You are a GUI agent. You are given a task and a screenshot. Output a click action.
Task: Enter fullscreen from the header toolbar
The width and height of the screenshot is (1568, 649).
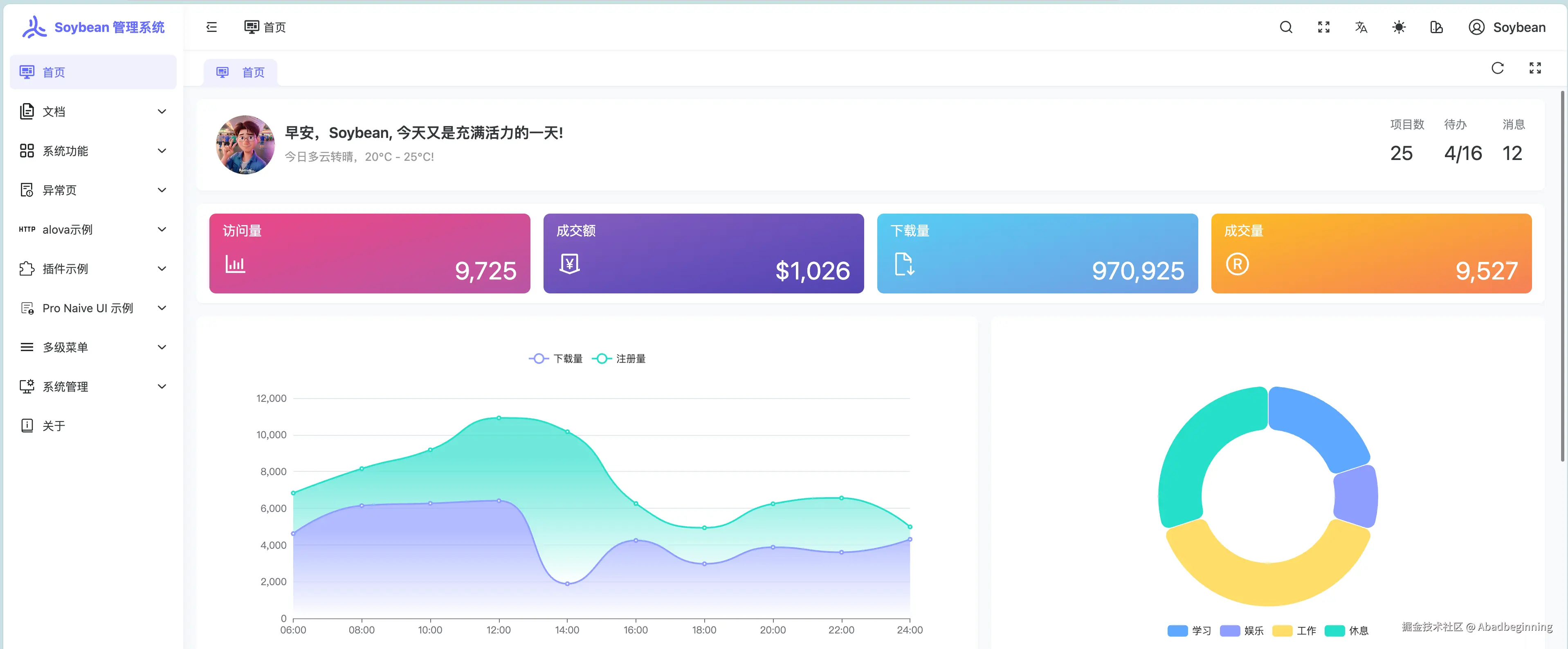point(1323,27)
